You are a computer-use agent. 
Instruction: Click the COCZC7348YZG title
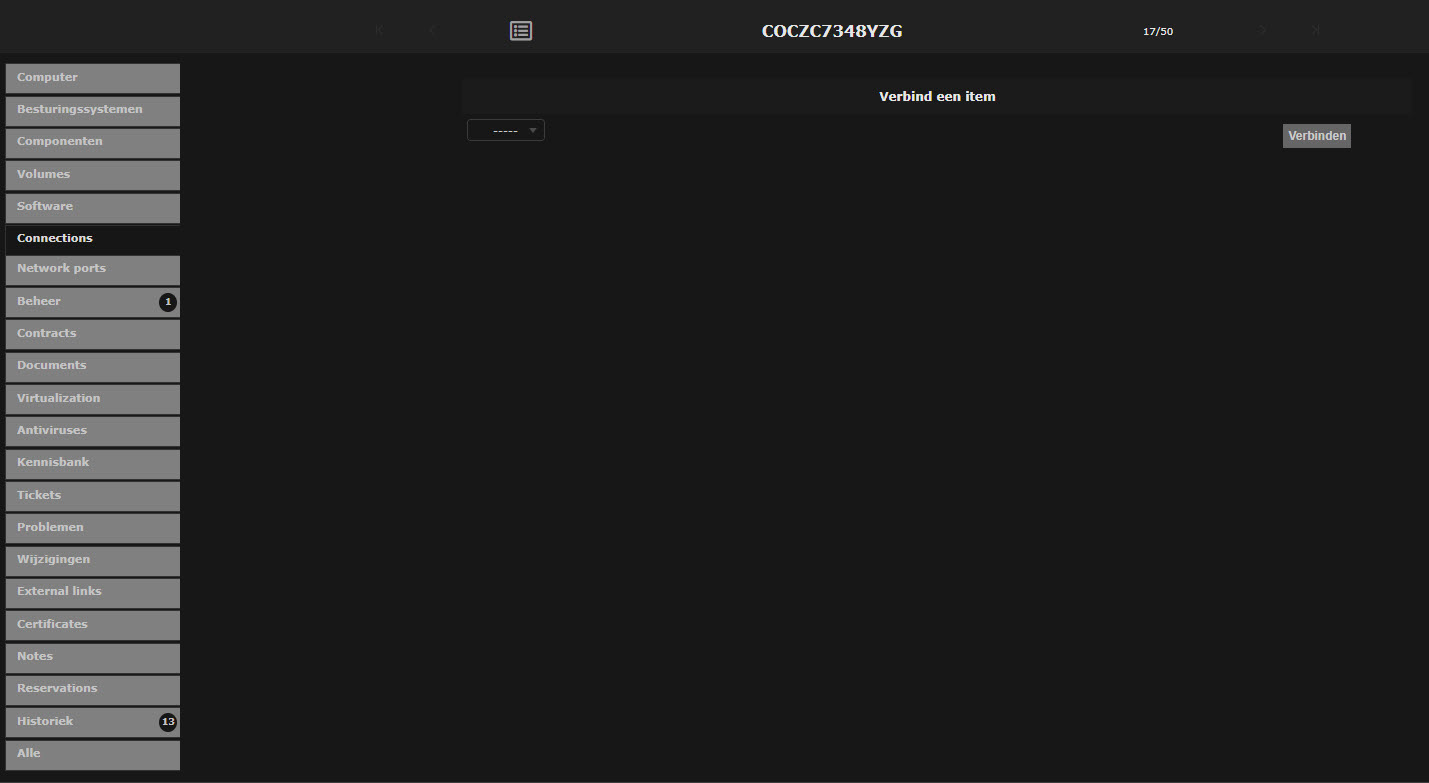tap(832, 31)
